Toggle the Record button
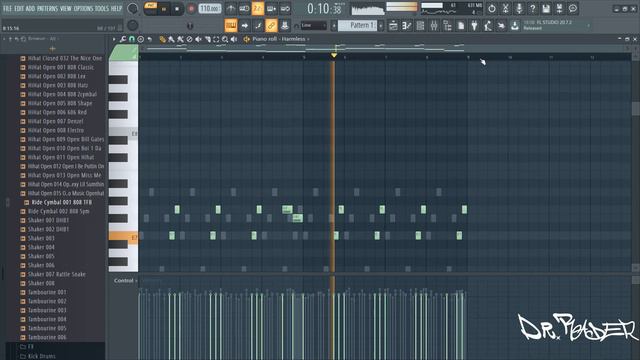The image size is (640, 360). (191, 9)
